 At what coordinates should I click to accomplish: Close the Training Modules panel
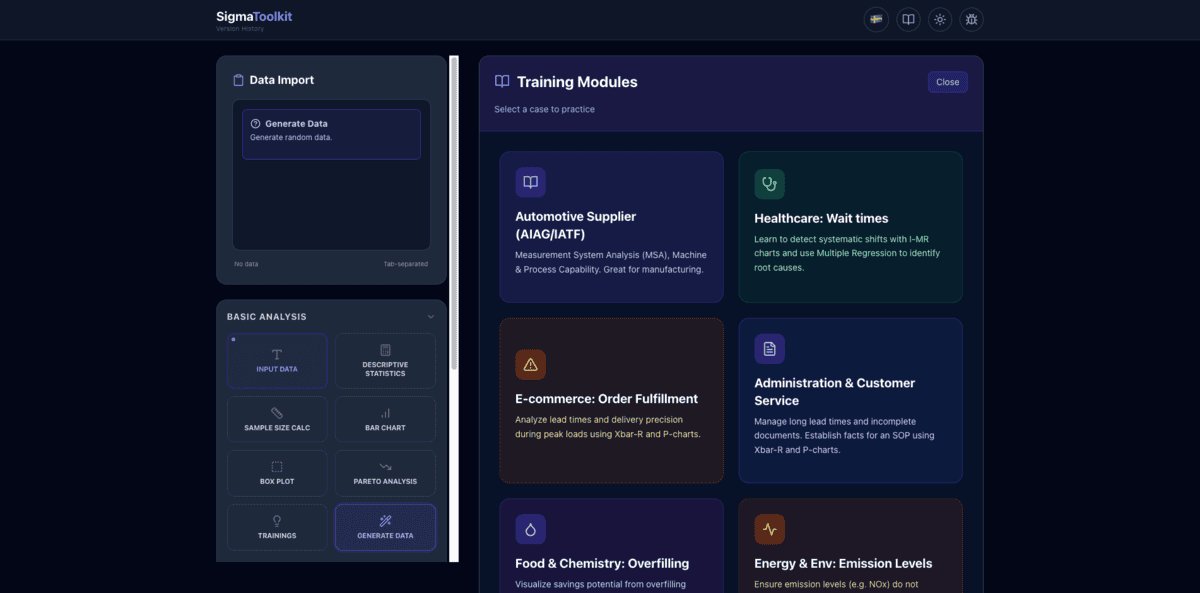pos(947,82)
